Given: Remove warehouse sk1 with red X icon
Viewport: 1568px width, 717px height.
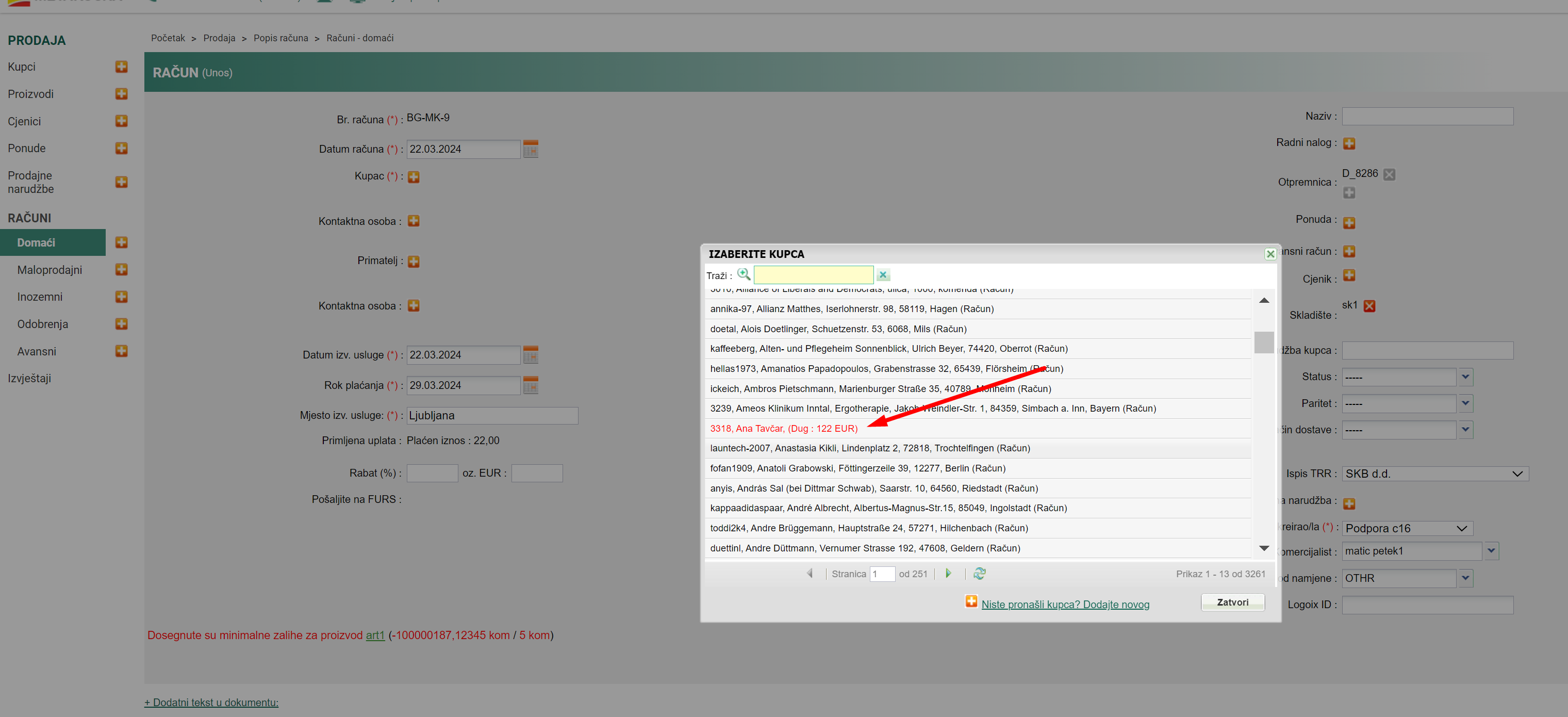Looking at the screenshot, I should click(x=1369, y=306).
